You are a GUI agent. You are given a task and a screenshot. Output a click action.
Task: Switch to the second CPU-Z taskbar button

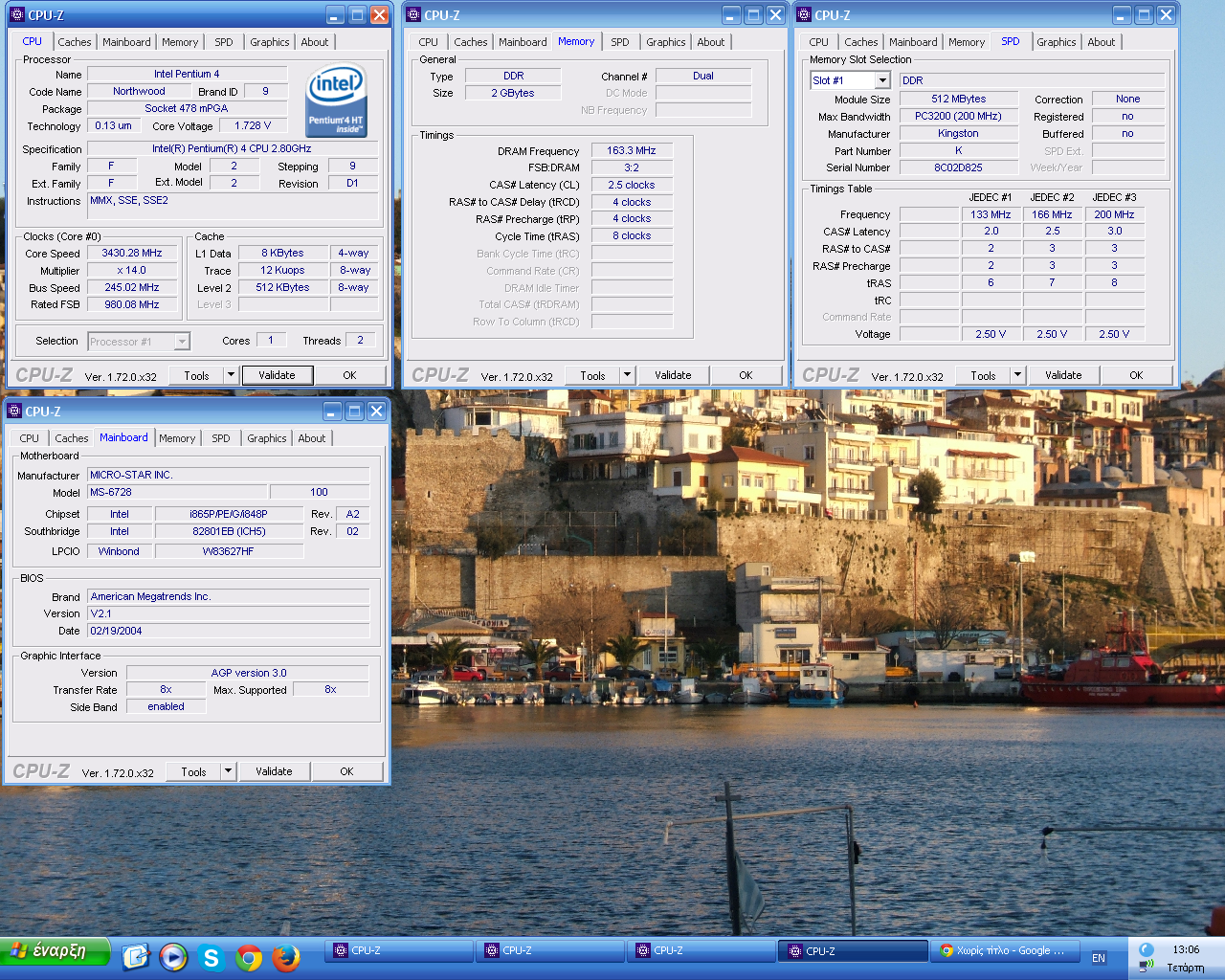click(x=551, y=950)
